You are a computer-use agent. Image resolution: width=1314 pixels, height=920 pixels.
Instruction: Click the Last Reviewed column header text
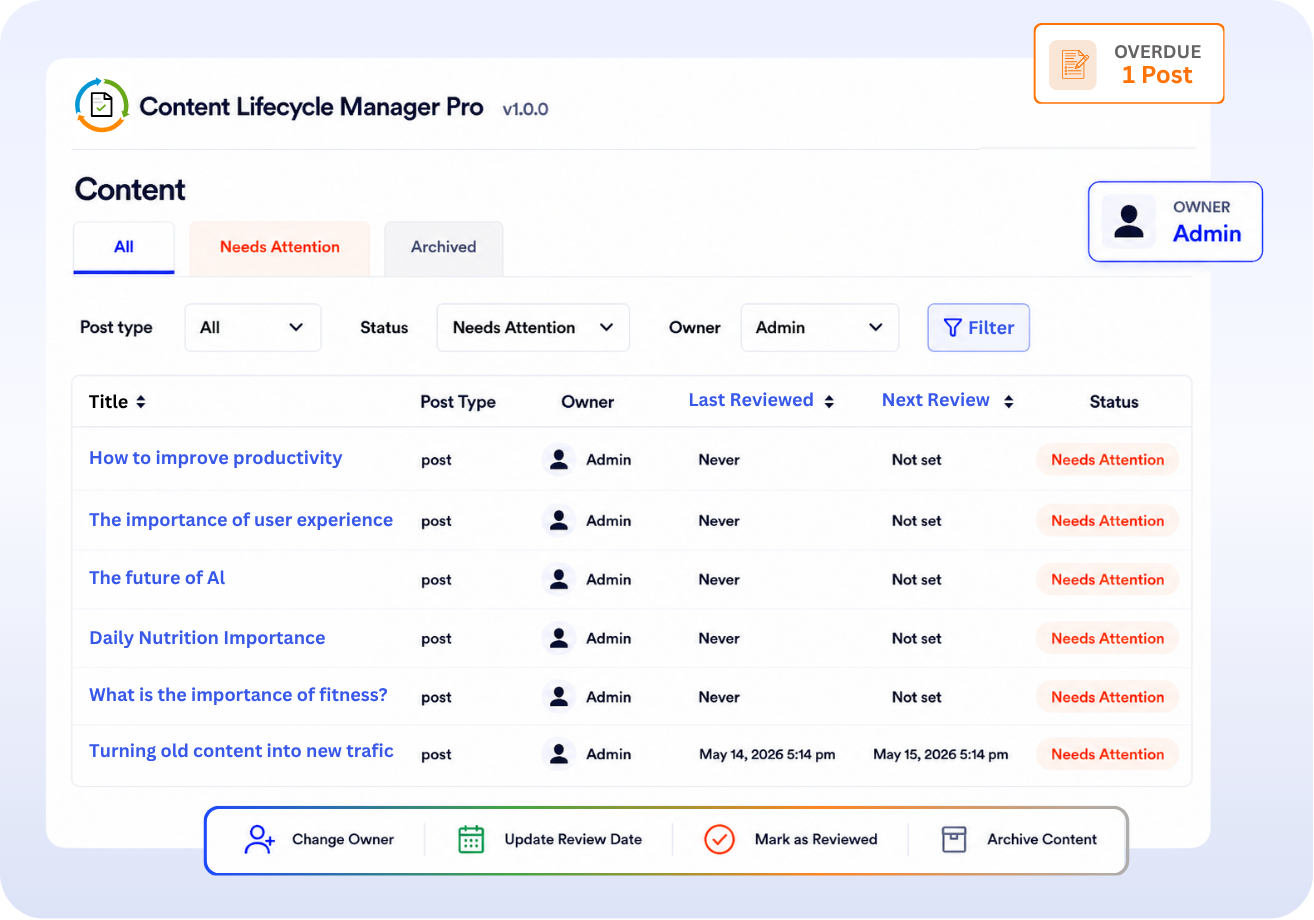pos(751,400)
